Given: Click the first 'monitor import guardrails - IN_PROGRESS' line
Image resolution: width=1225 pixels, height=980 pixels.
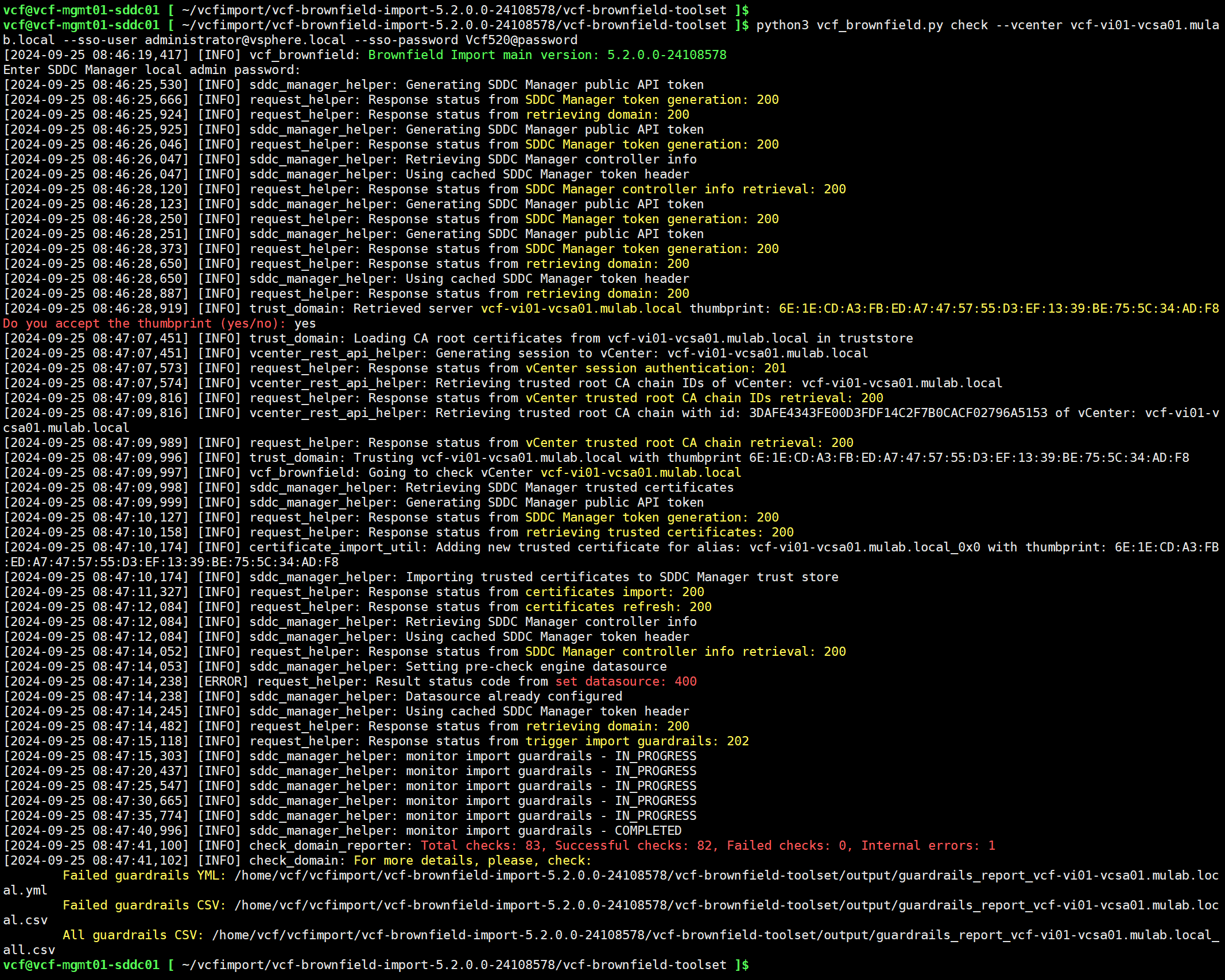Looking at the screenshot, I should [x=551, y=756].
